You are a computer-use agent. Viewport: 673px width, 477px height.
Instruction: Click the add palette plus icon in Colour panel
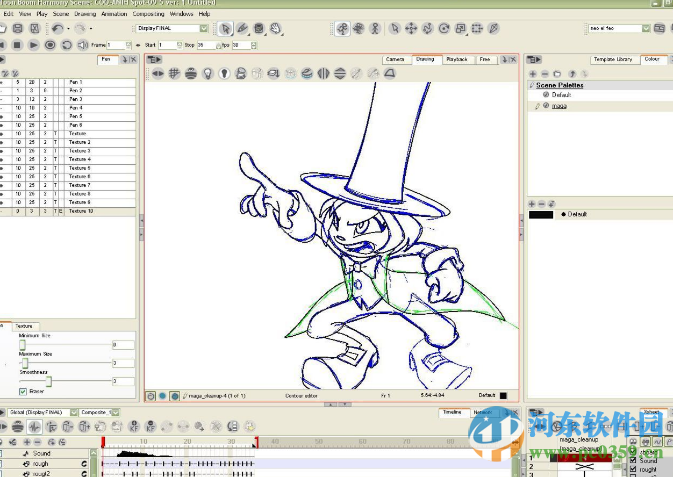533,74
